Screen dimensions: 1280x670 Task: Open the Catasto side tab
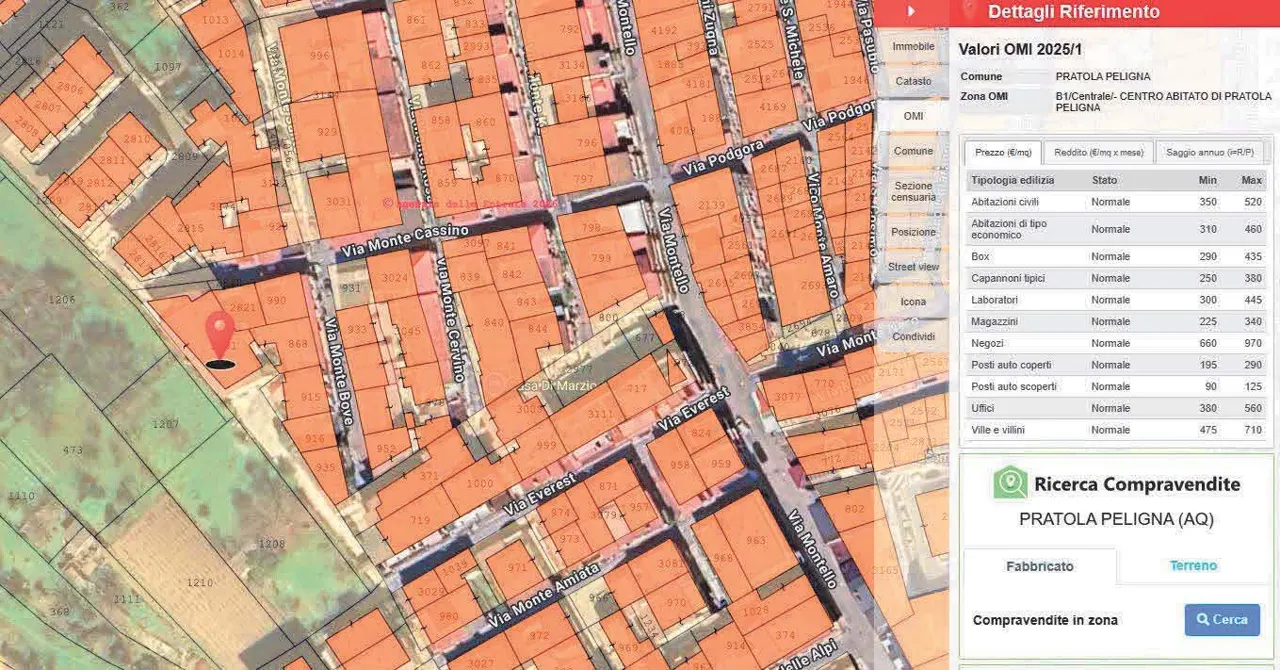click(x=913, y=81)
